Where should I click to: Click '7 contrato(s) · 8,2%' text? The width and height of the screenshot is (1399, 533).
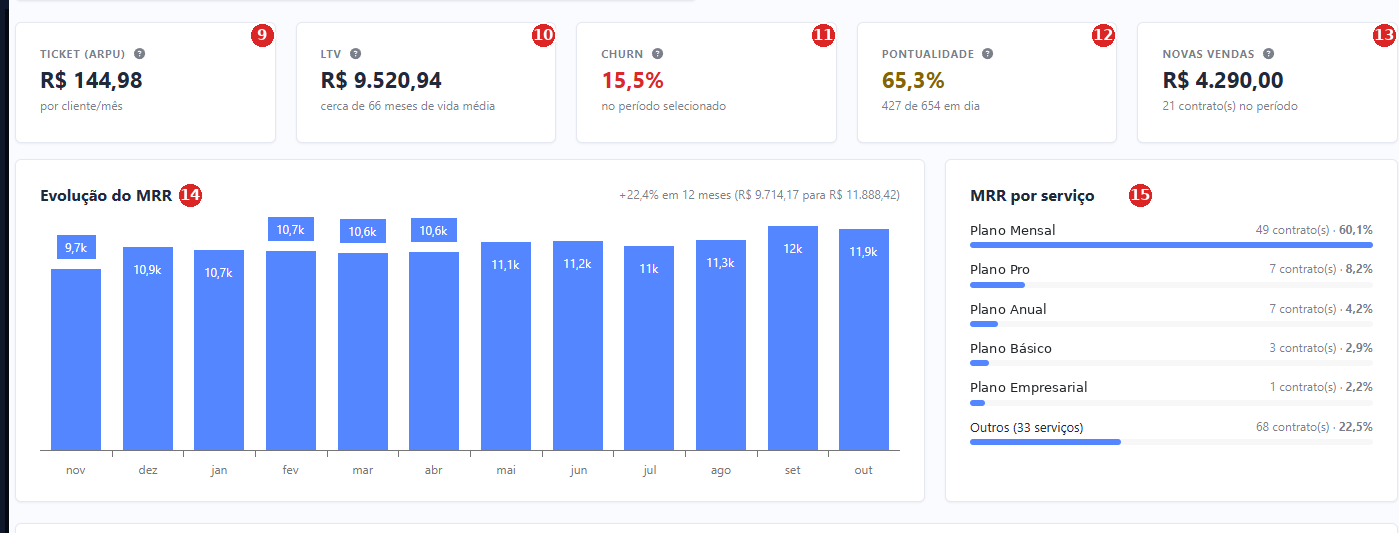coord(1321,270)
